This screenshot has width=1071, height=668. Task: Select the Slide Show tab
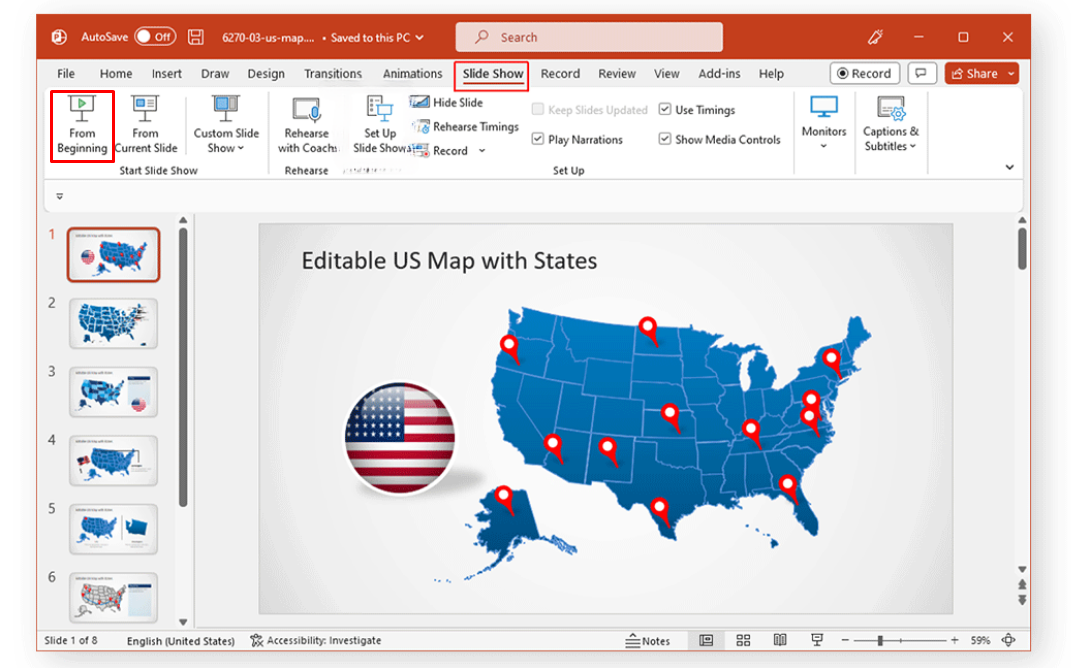point(492,74)
